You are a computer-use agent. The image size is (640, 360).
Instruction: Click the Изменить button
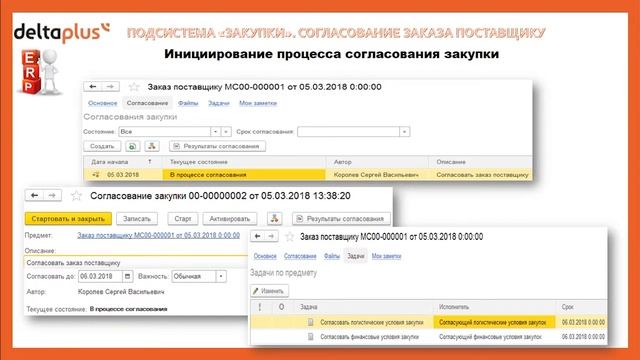coord(269,291)
